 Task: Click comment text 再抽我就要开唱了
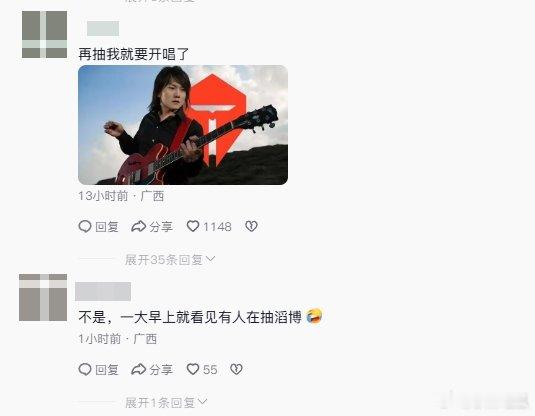(x=134, y=54)
